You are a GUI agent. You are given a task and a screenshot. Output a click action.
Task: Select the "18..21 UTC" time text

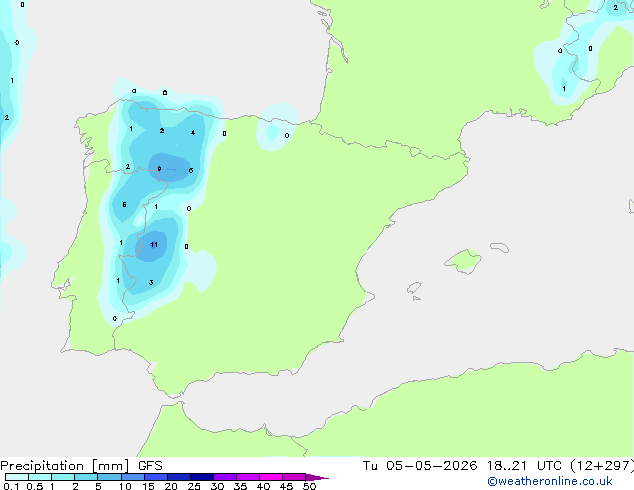pyautogui.click(x=524, y=466)
